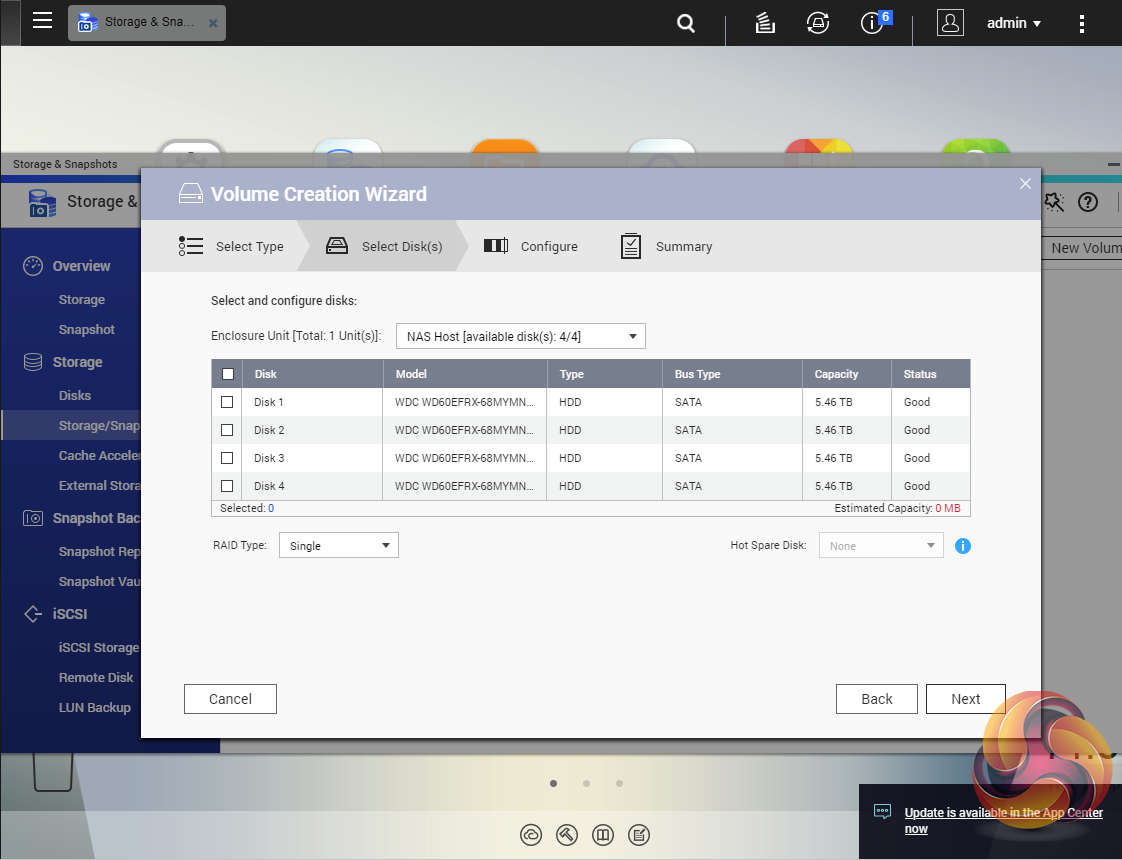The width and height of the screenshot is (1122, 860).
Task: Open the admin user dropdown menu
Action: click(1014, 23)
